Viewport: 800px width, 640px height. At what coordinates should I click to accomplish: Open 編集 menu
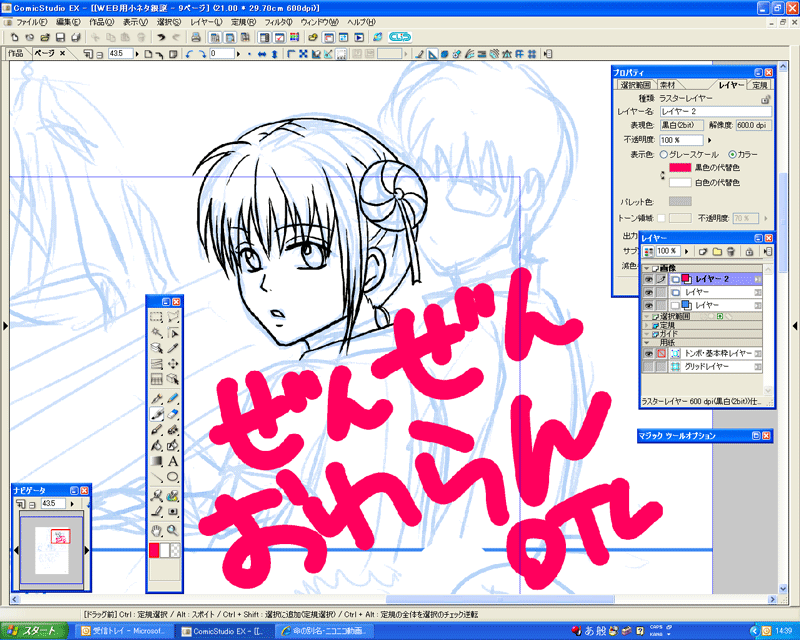[68, 22]
